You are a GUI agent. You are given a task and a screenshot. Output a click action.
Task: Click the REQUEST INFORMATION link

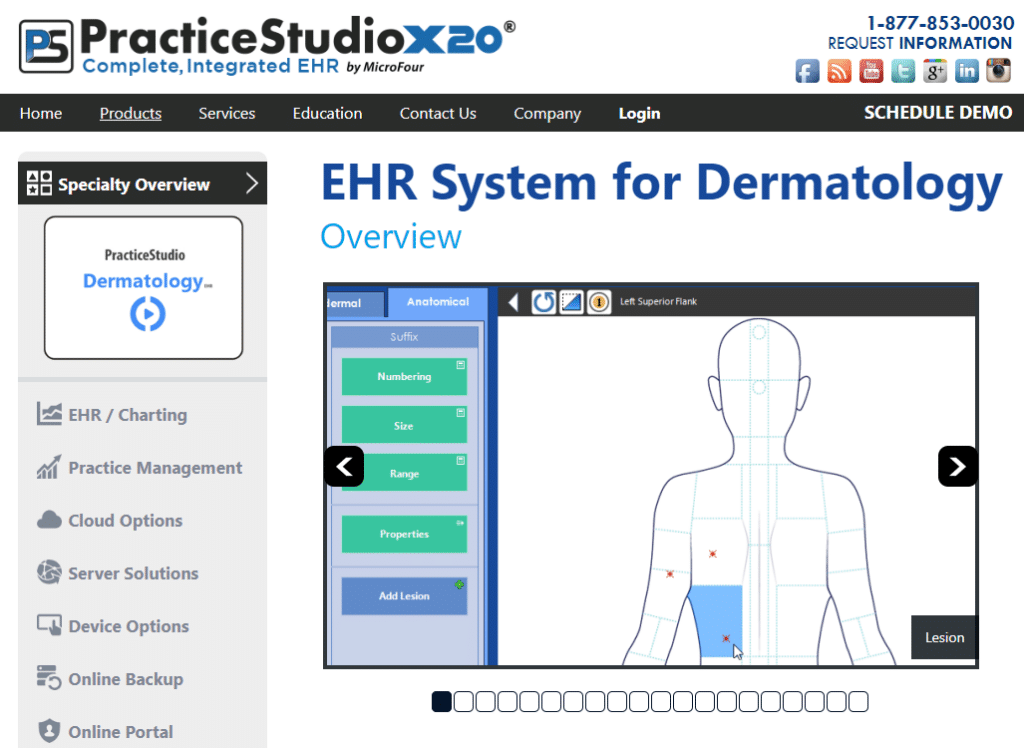(920, 43)
